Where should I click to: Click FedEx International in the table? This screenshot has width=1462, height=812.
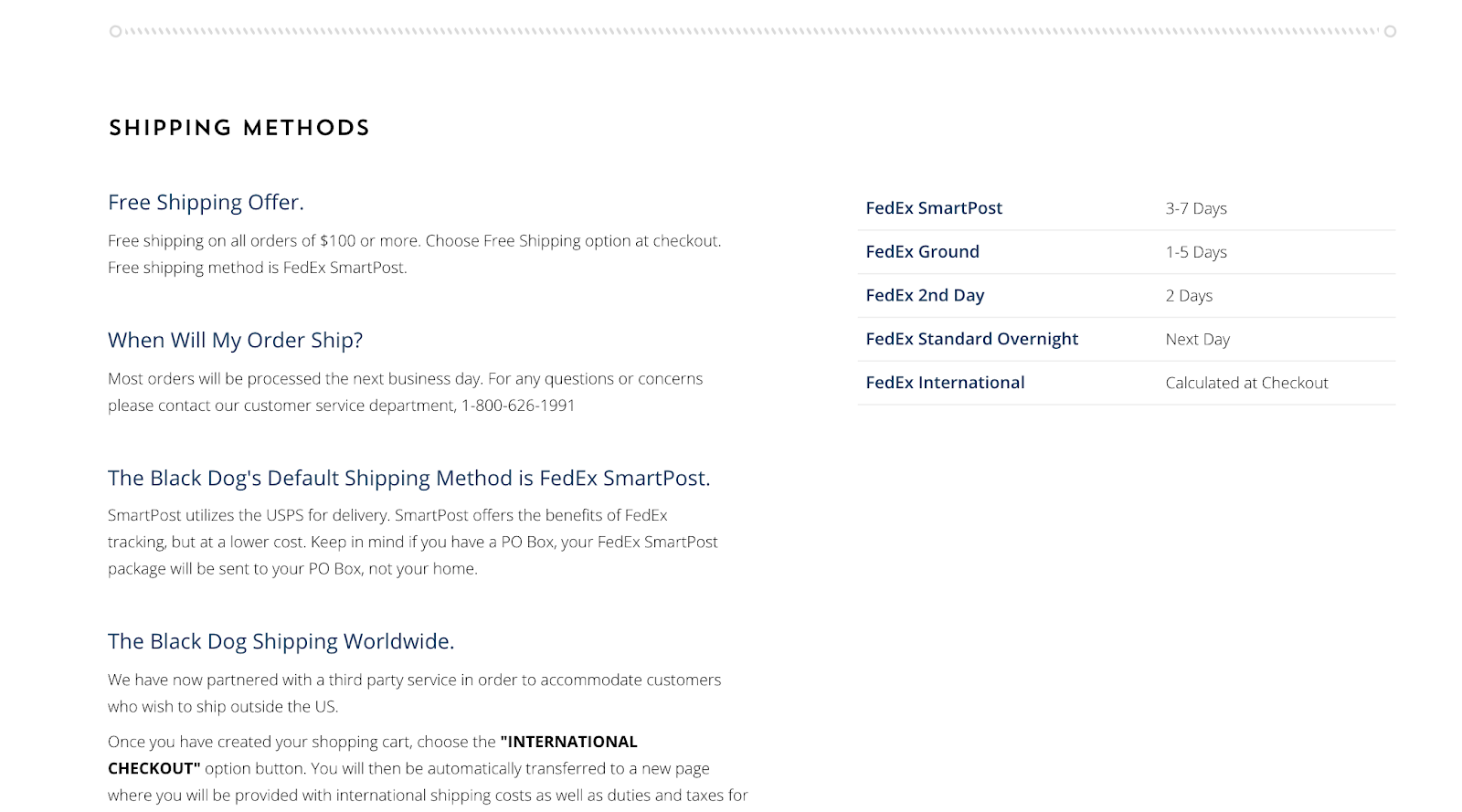(945, 383)
